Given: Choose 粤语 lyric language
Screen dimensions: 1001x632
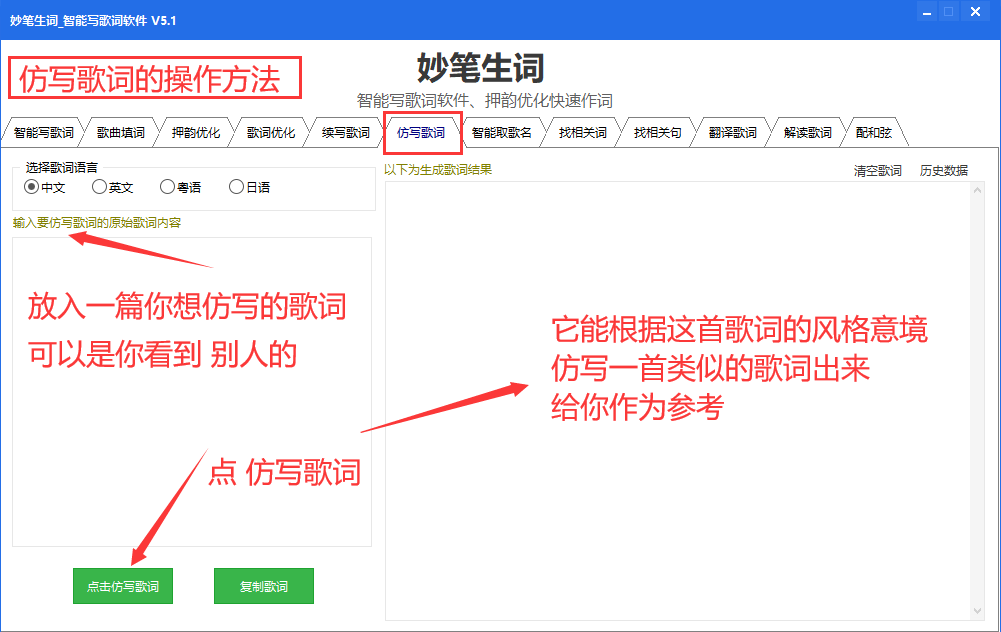Looking at the screenshot, I should pos(181,187).
